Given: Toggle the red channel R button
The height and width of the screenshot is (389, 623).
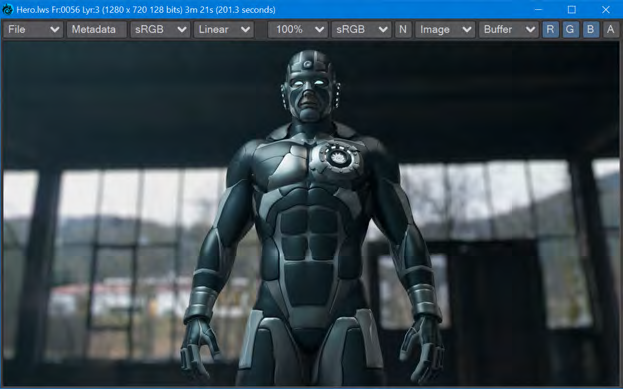Looking at the screenshot, I should click(550, 29).
